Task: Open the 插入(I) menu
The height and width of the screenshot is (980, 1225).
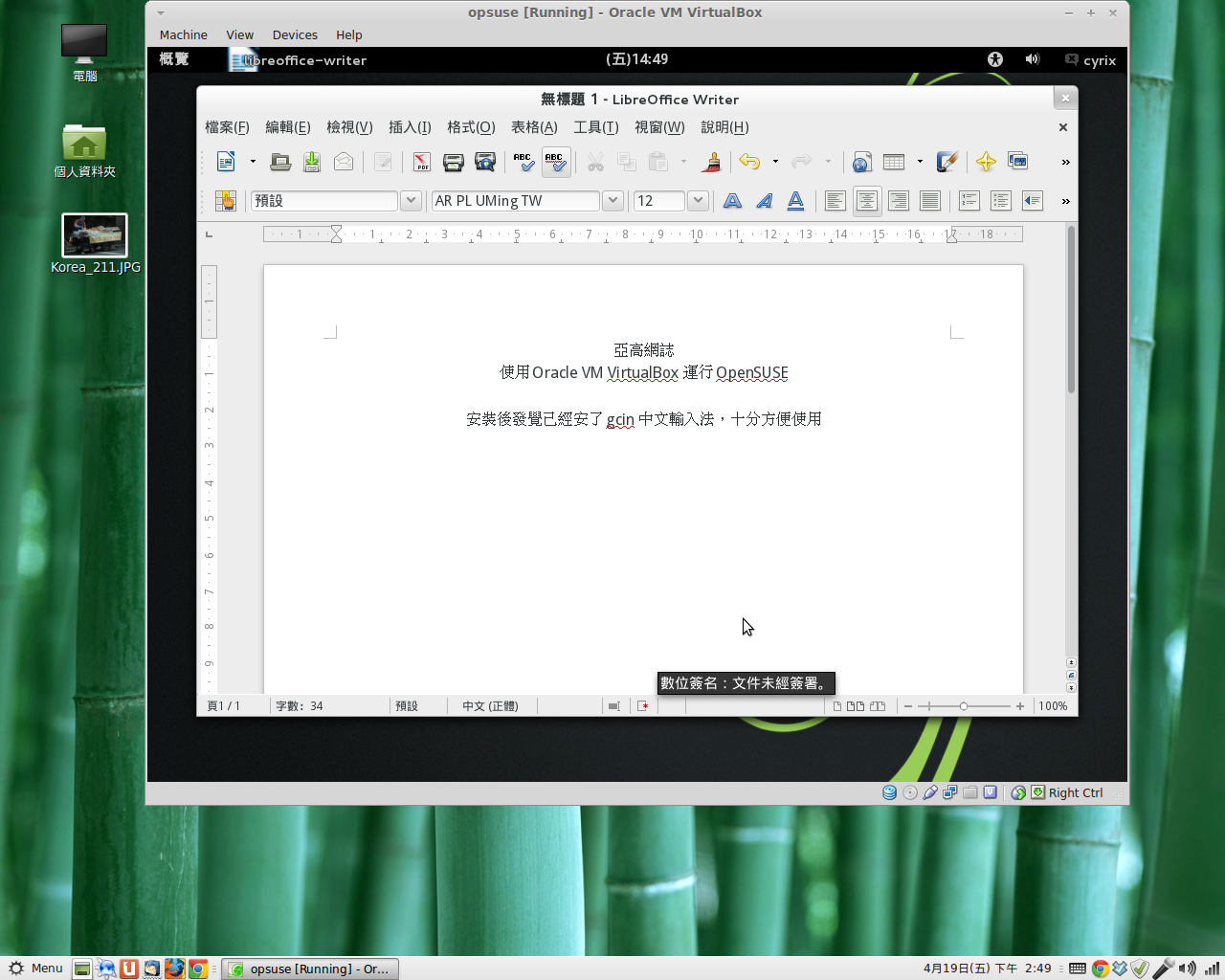Action: 410,127
